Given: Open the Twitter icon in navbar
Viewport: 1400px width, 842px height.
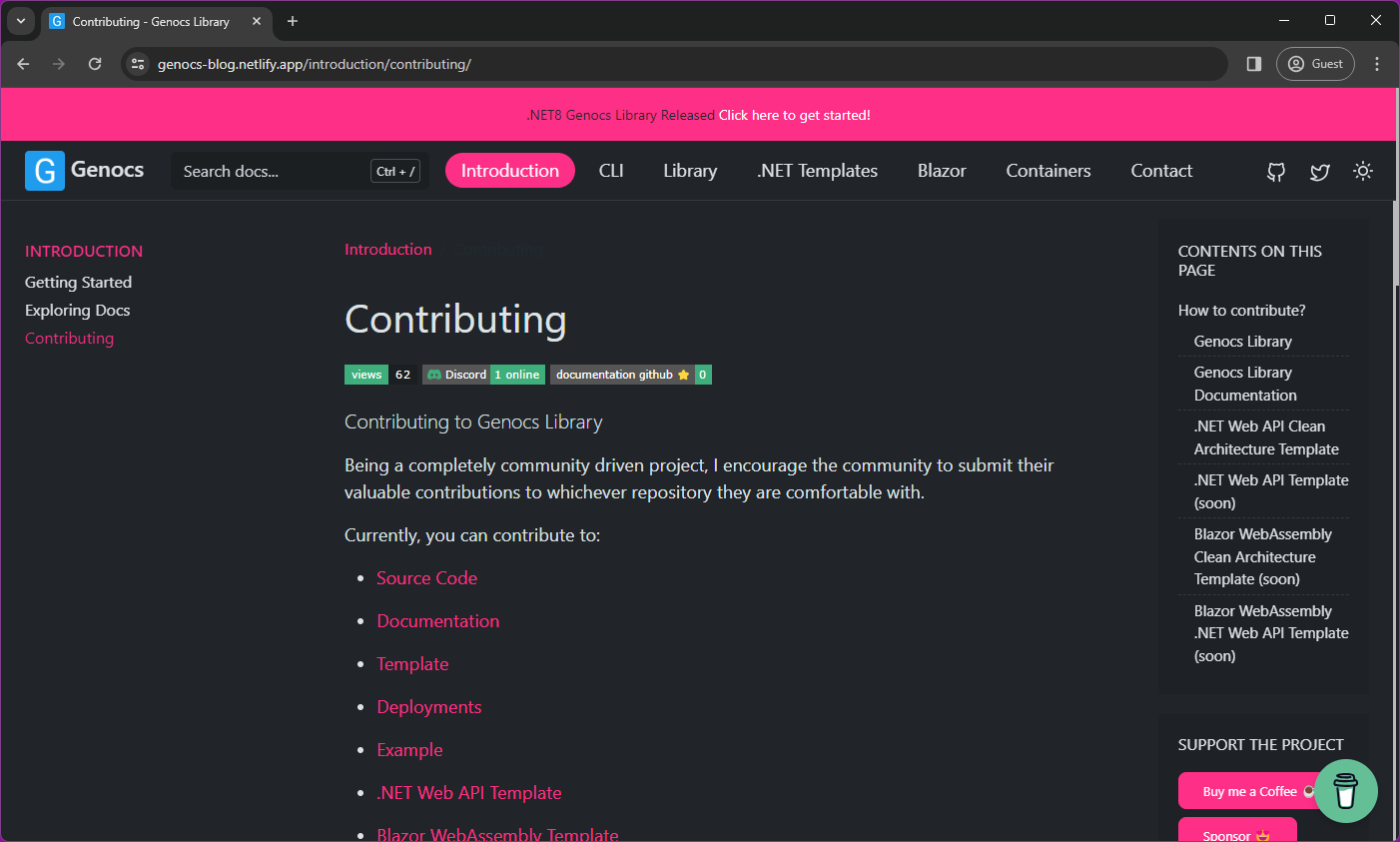Looking at the screenshot, I should pos(1319,172).
